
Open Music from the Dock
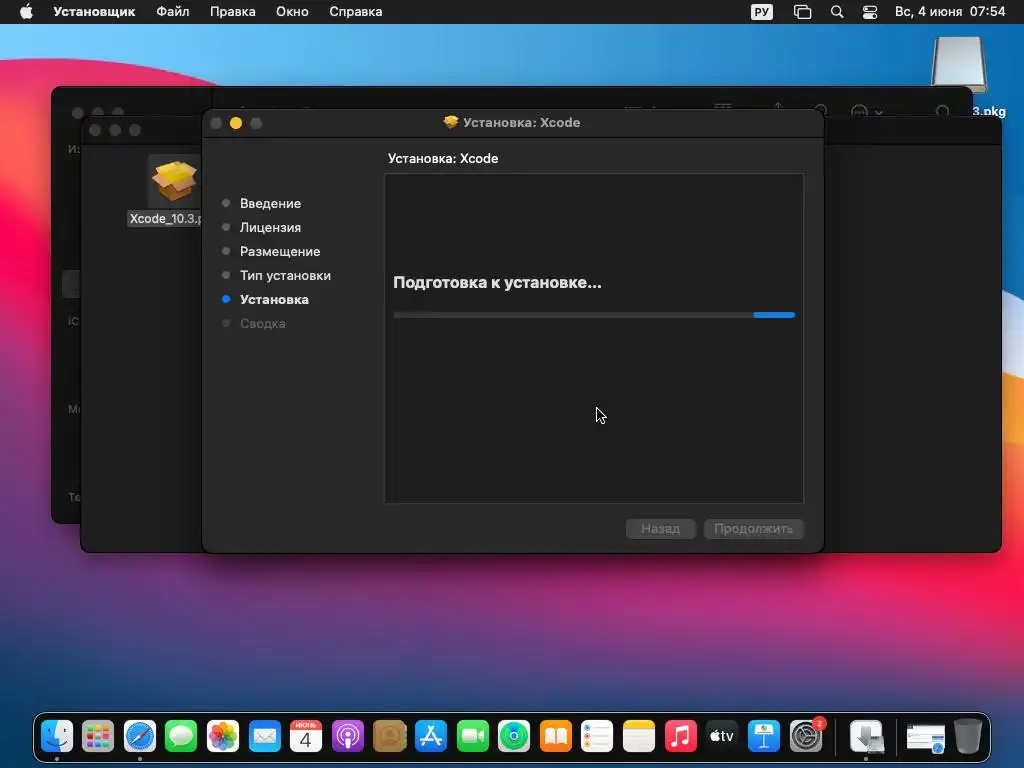680,737
